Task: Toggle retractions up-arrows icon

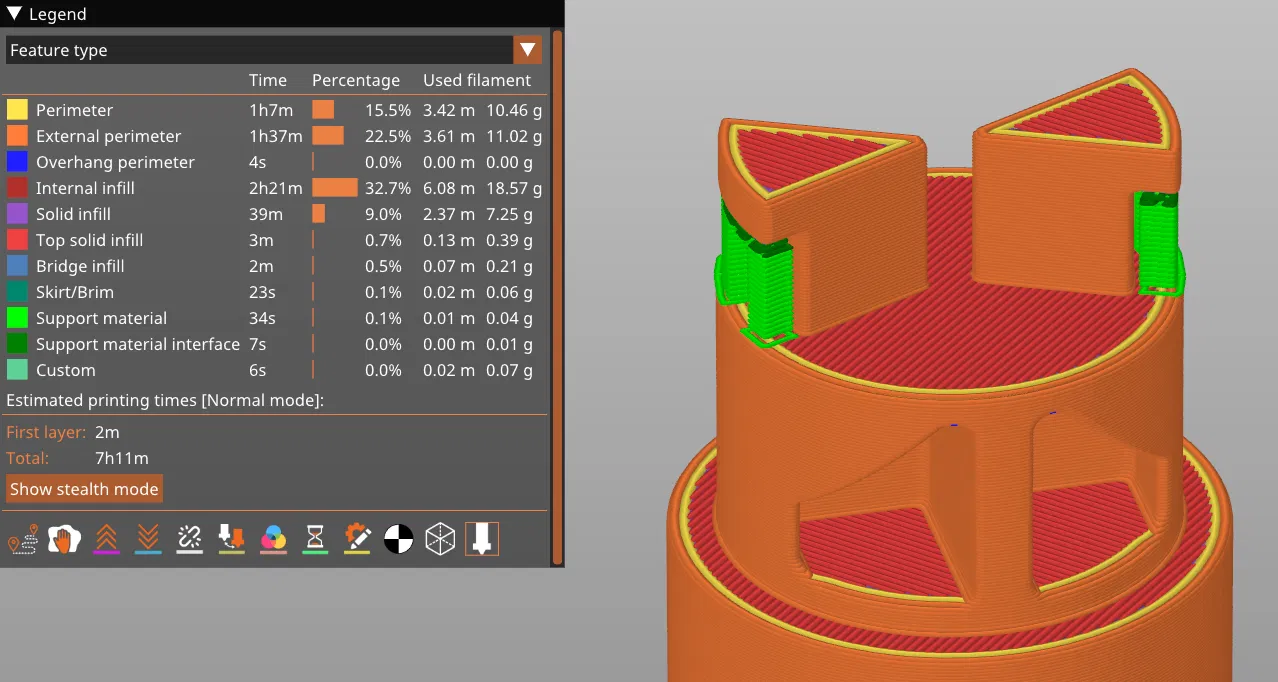Action: [106, 540]
